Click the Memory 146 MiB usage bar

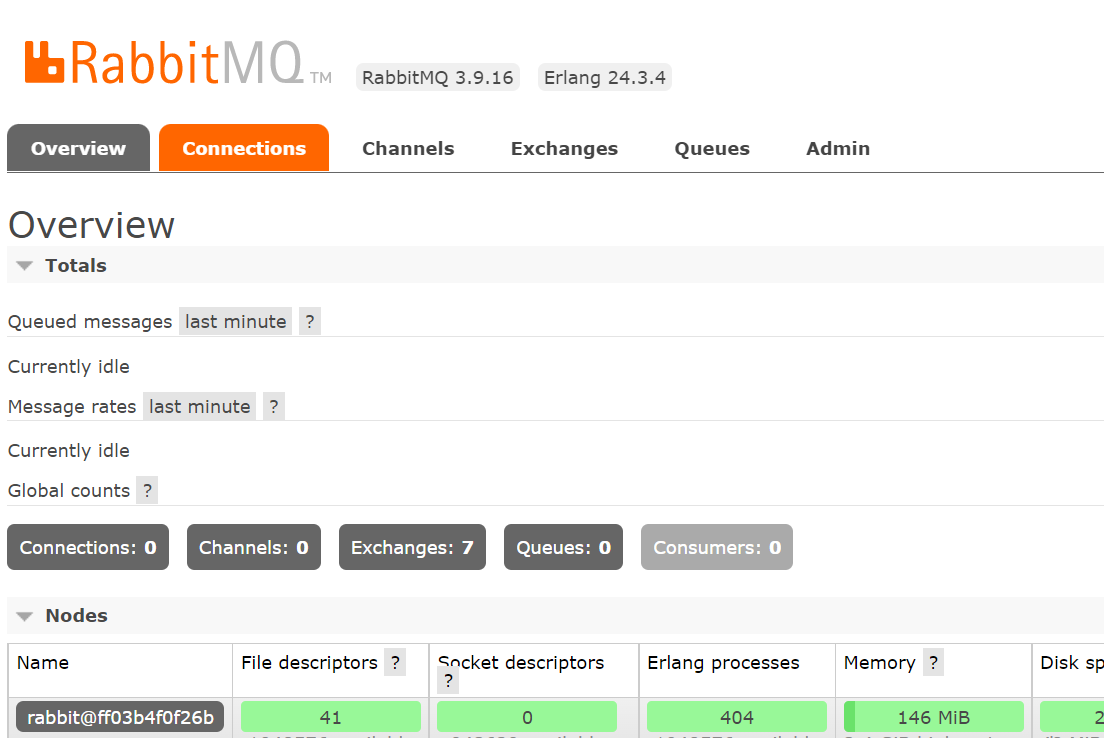[934, 717]
